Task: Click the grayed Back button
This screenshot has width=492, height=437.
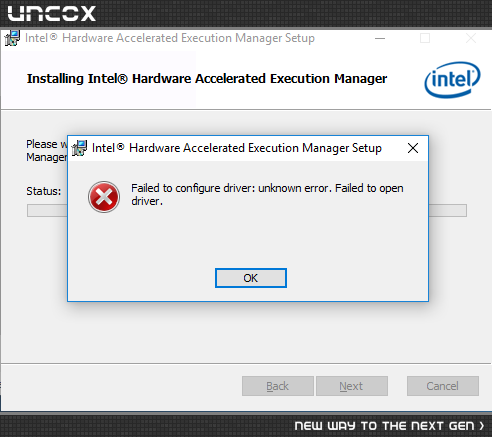Action: pyautogui.click(x=278, y=386)
